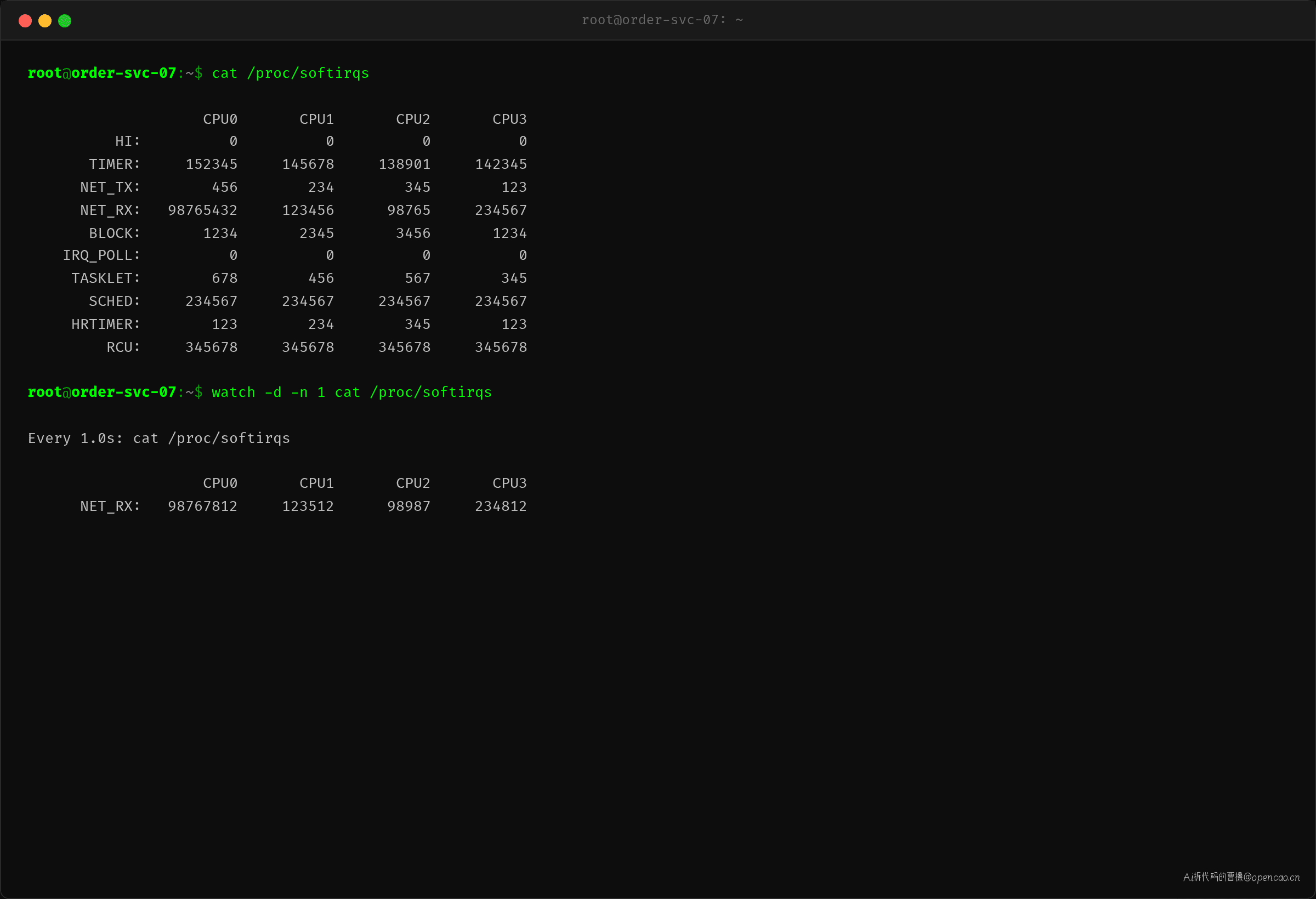Click the first command 'cat /proc/softirqs'
Image resolution: width=1316 pixels, height=899 pixels.
point(290,73)
